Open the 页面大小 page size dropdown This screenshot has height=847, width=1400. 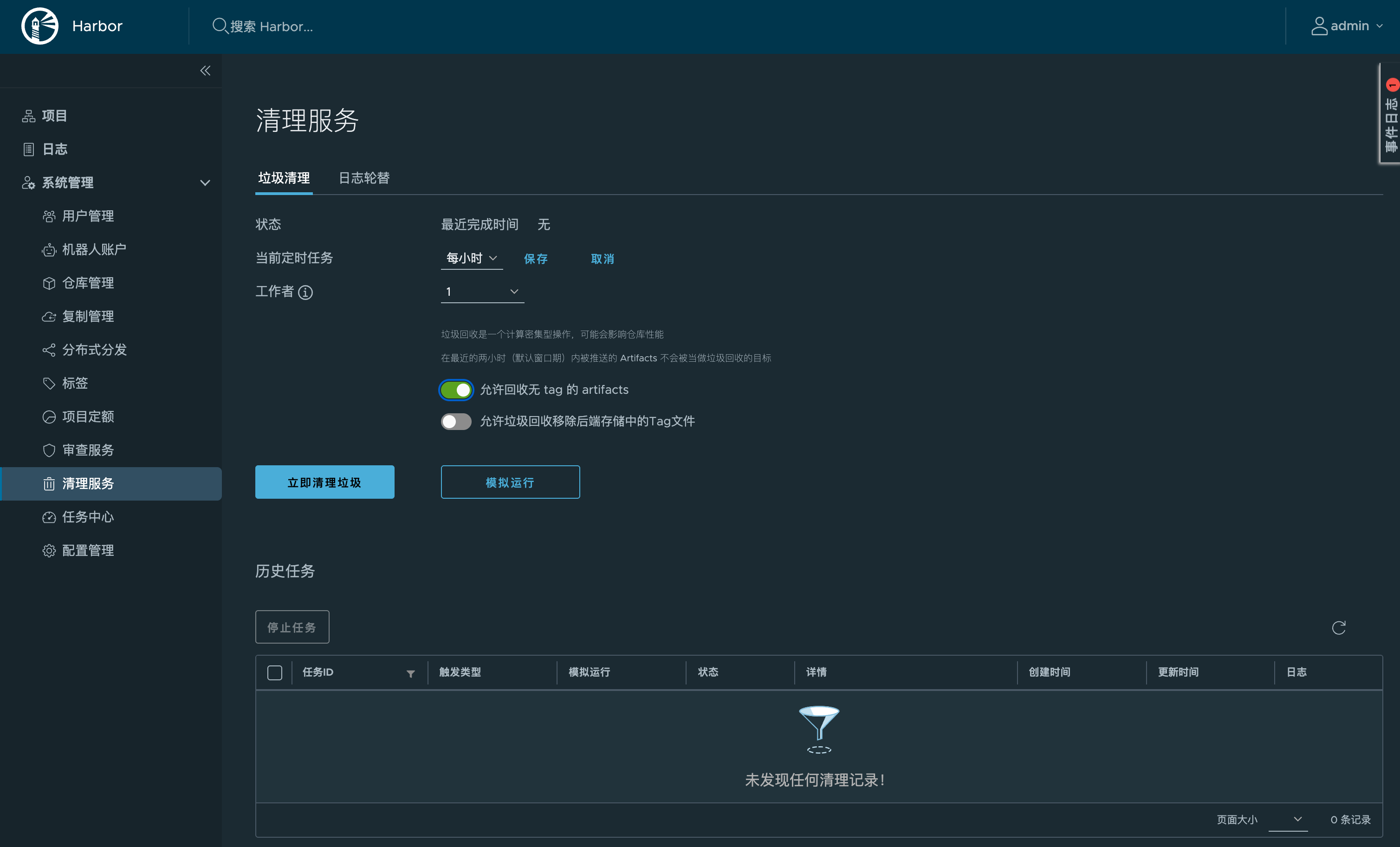click(x=1288, y=820)
